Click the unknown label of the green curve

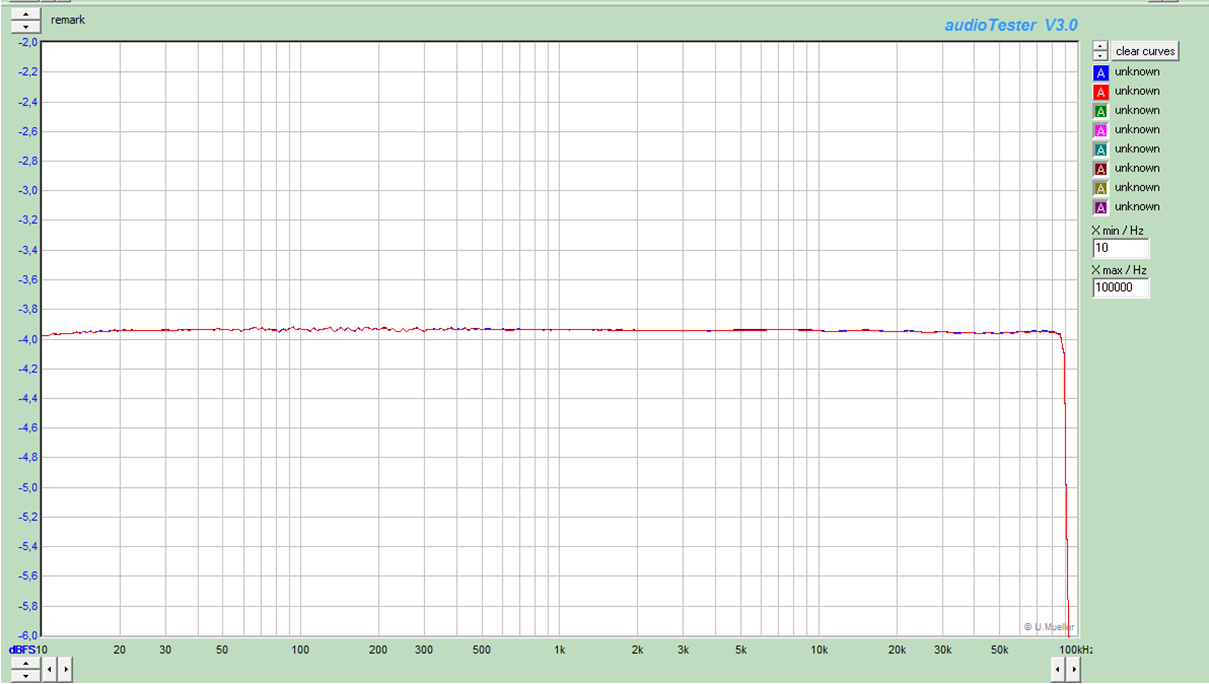point(1137,110)
